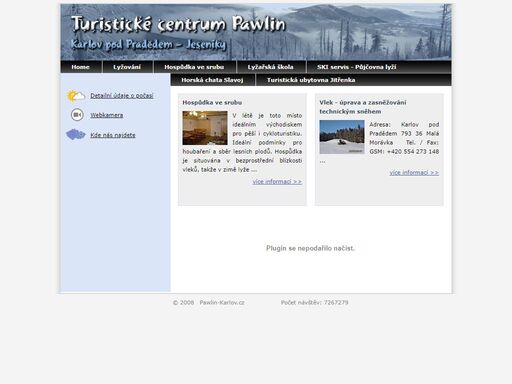Follow více informací under Hospůdka article
The height and width of the screenshot is (384, 512).
[x=277, y=182]
